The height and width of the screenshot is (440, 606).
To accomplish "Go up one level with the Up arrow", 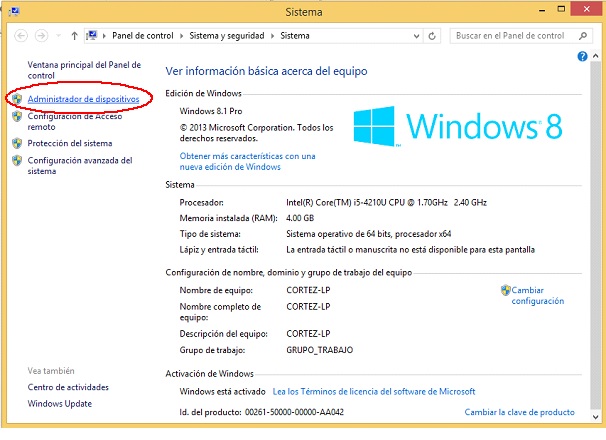I will [74, 36].
